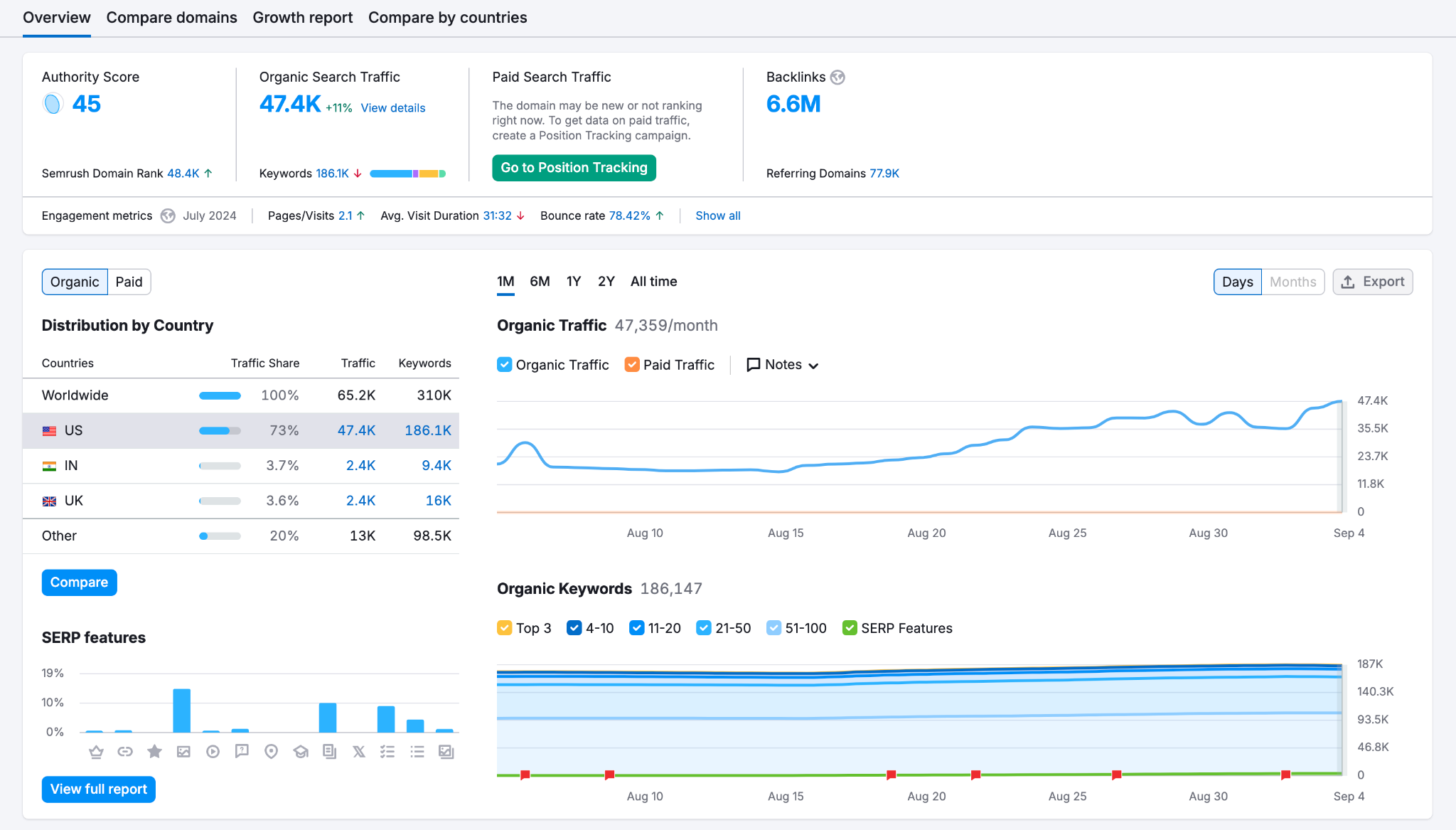Click the UK keywords value 16K
The height and width of the screenshot is (830, 1456).
pos(438,501)
